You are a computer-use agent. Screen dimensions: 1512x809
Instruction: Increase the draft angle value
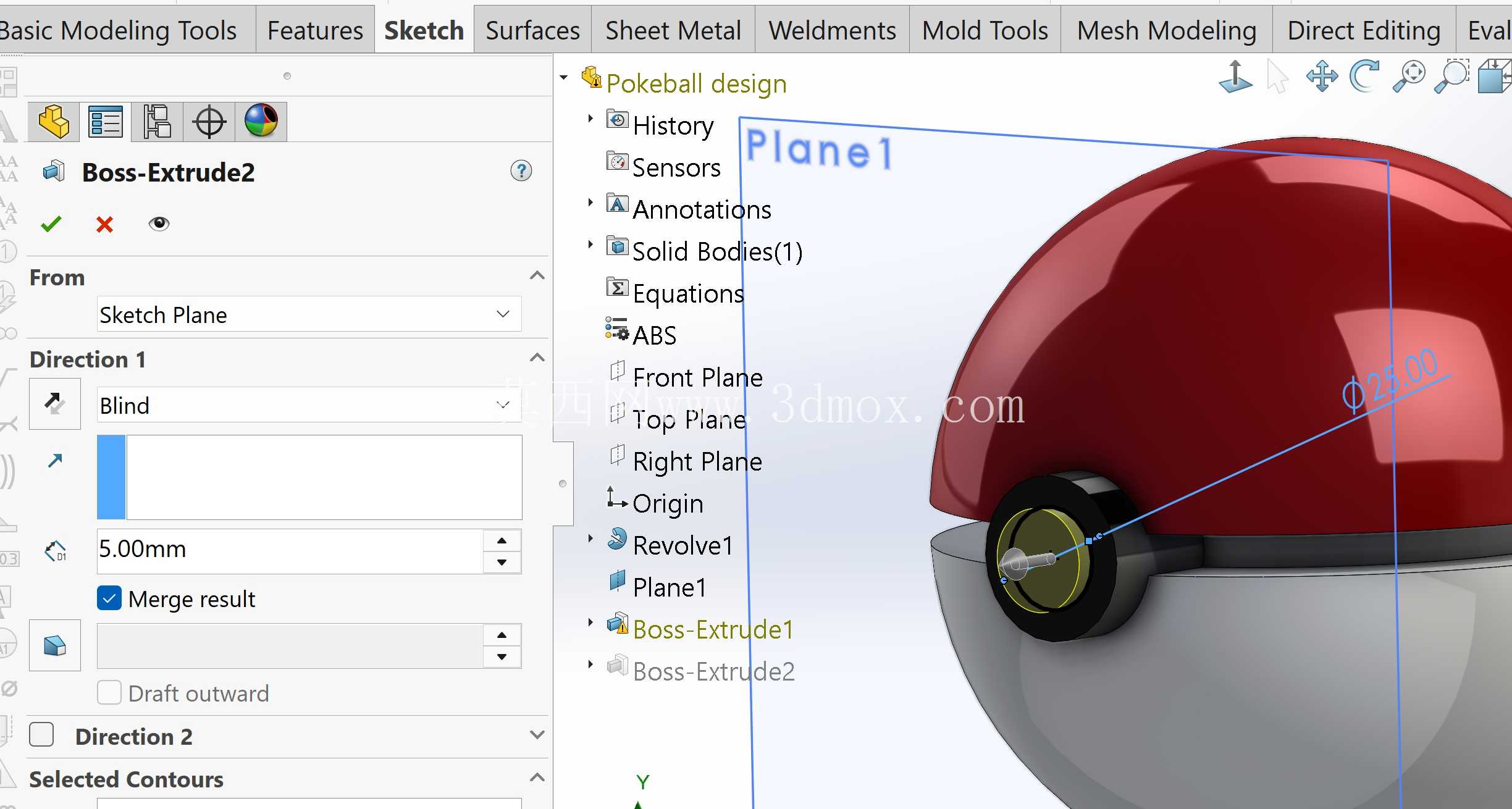[x=502, y=635]
